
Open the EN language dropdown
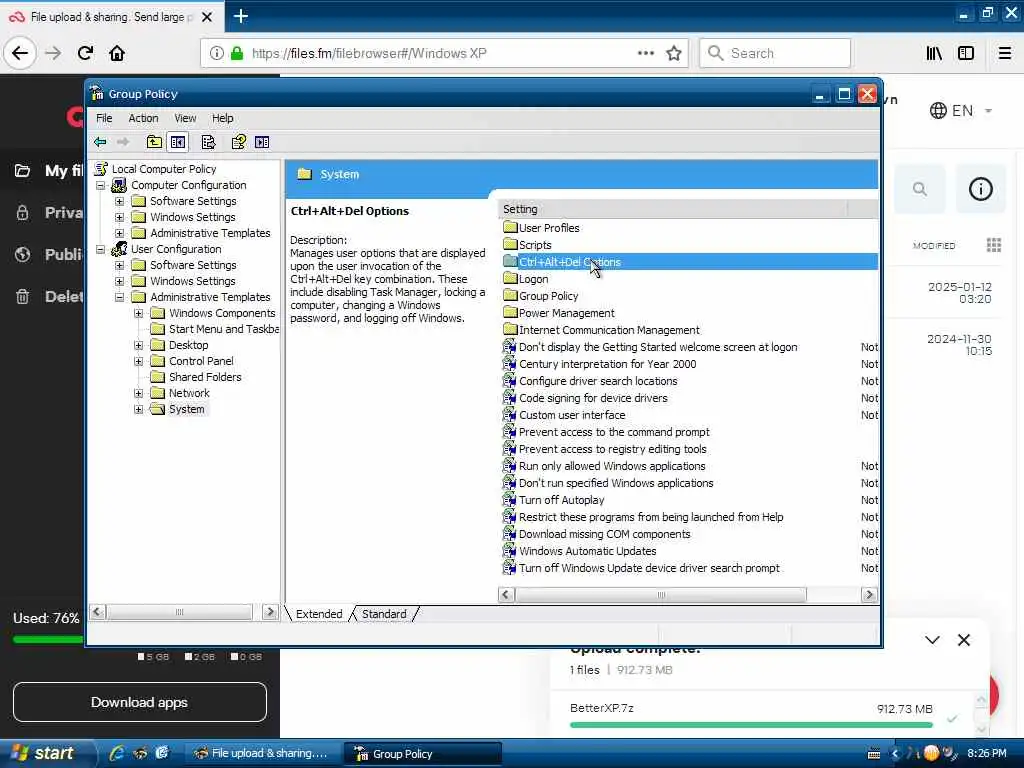tap(961, 110)
